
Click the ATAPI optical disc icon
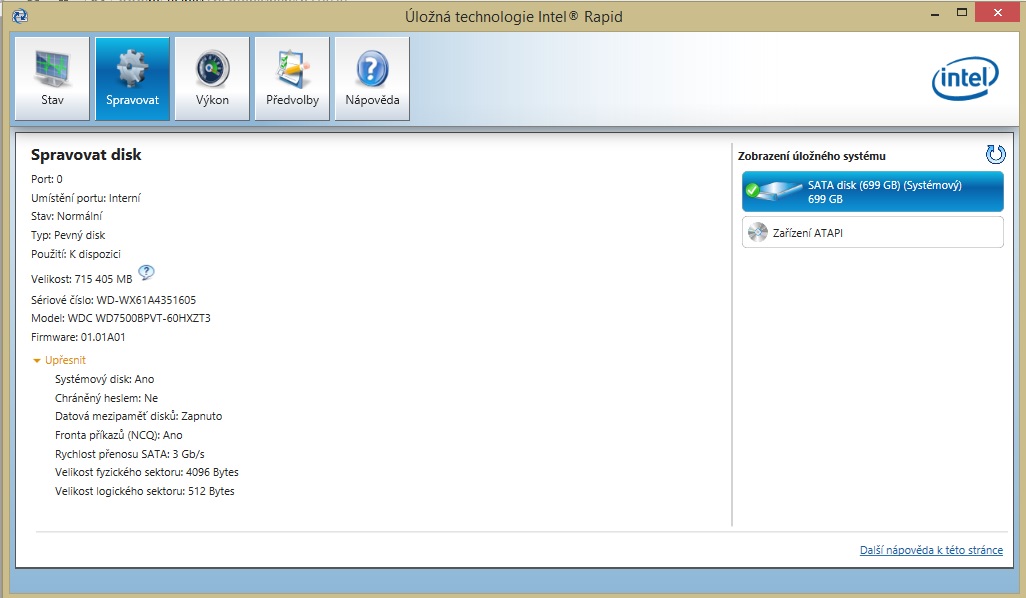coord(757,232)
